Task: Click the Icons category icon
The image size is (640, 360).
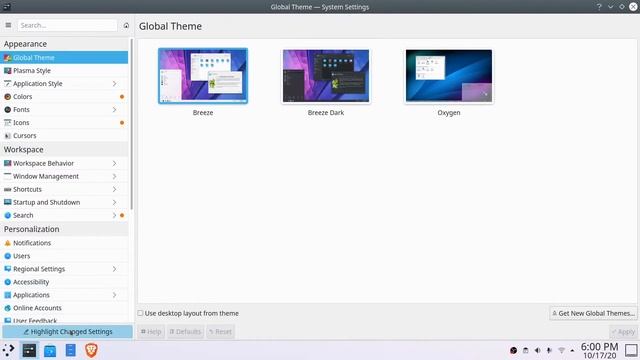Action: pos(7,122)
